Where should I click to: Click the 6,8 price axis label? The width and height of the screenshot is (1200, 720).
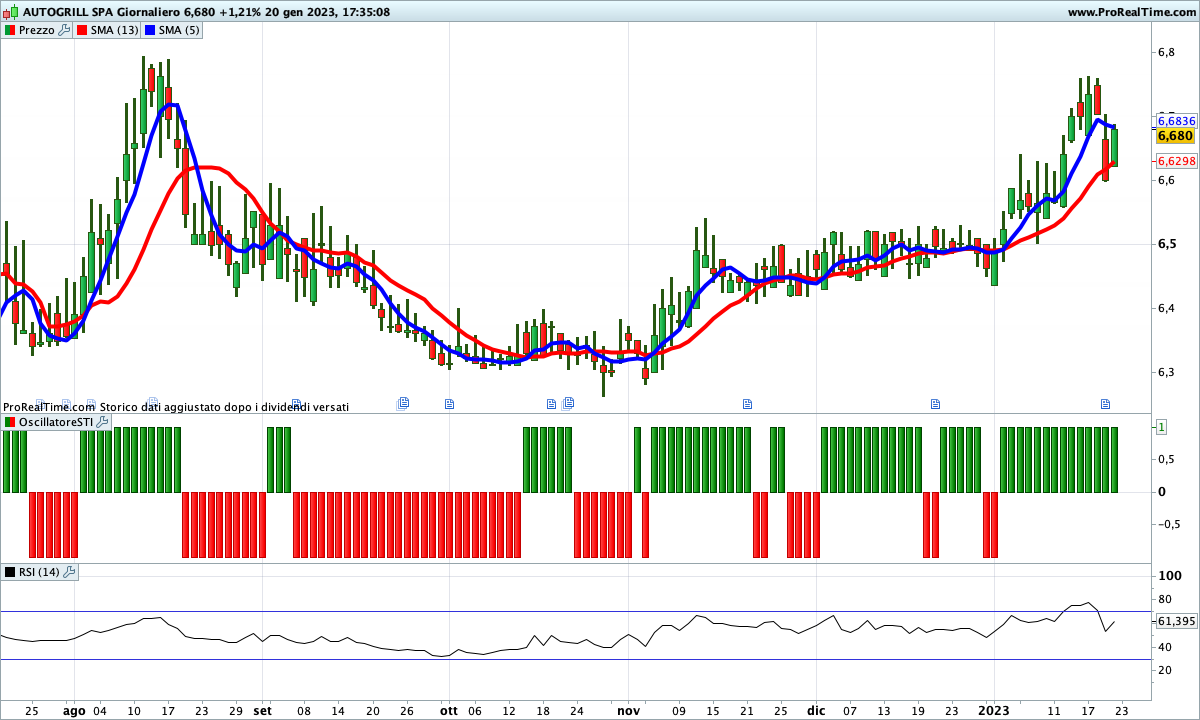1166,52
